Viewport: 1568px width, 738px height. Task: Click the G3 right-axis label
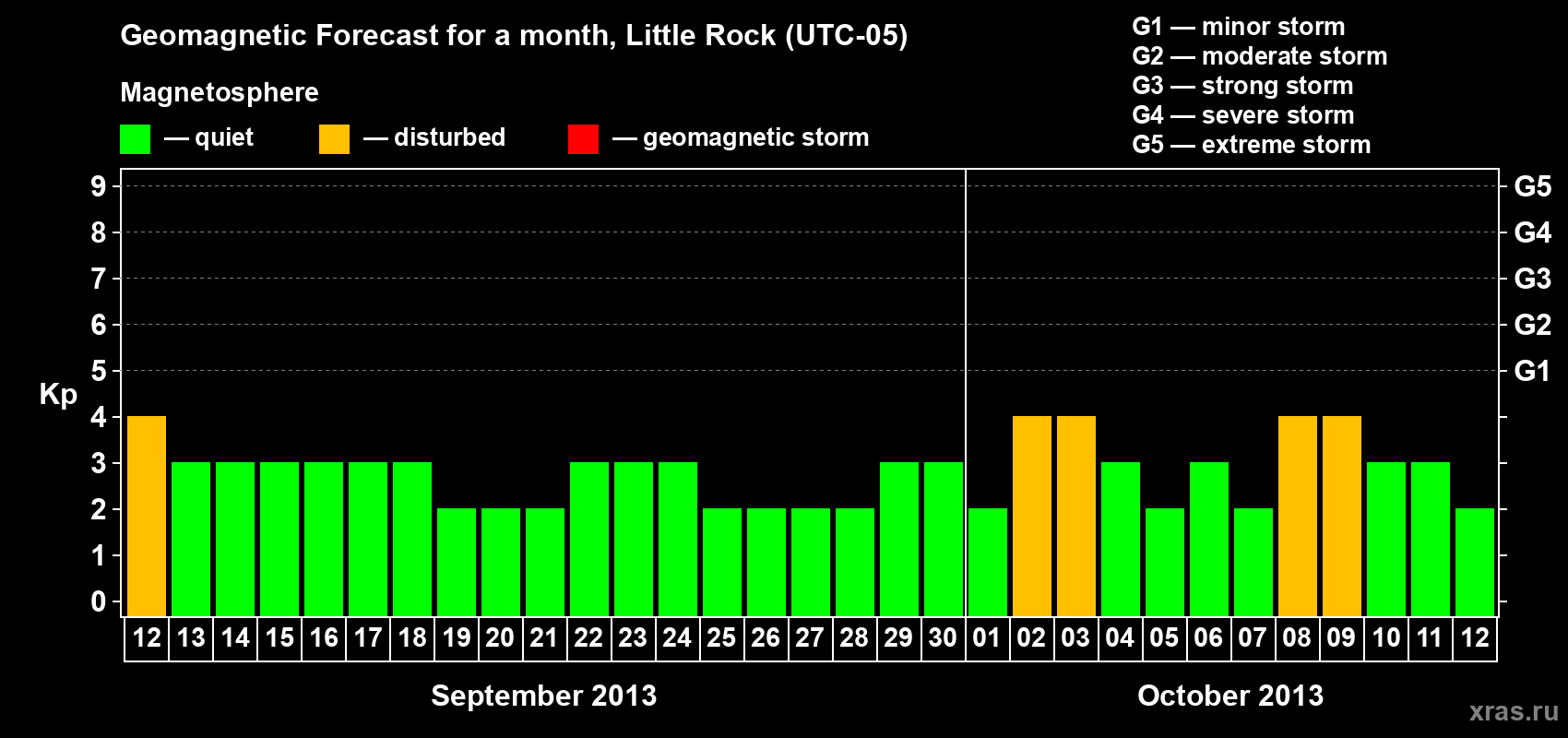pyautogui.click(x=1533, y=279)
